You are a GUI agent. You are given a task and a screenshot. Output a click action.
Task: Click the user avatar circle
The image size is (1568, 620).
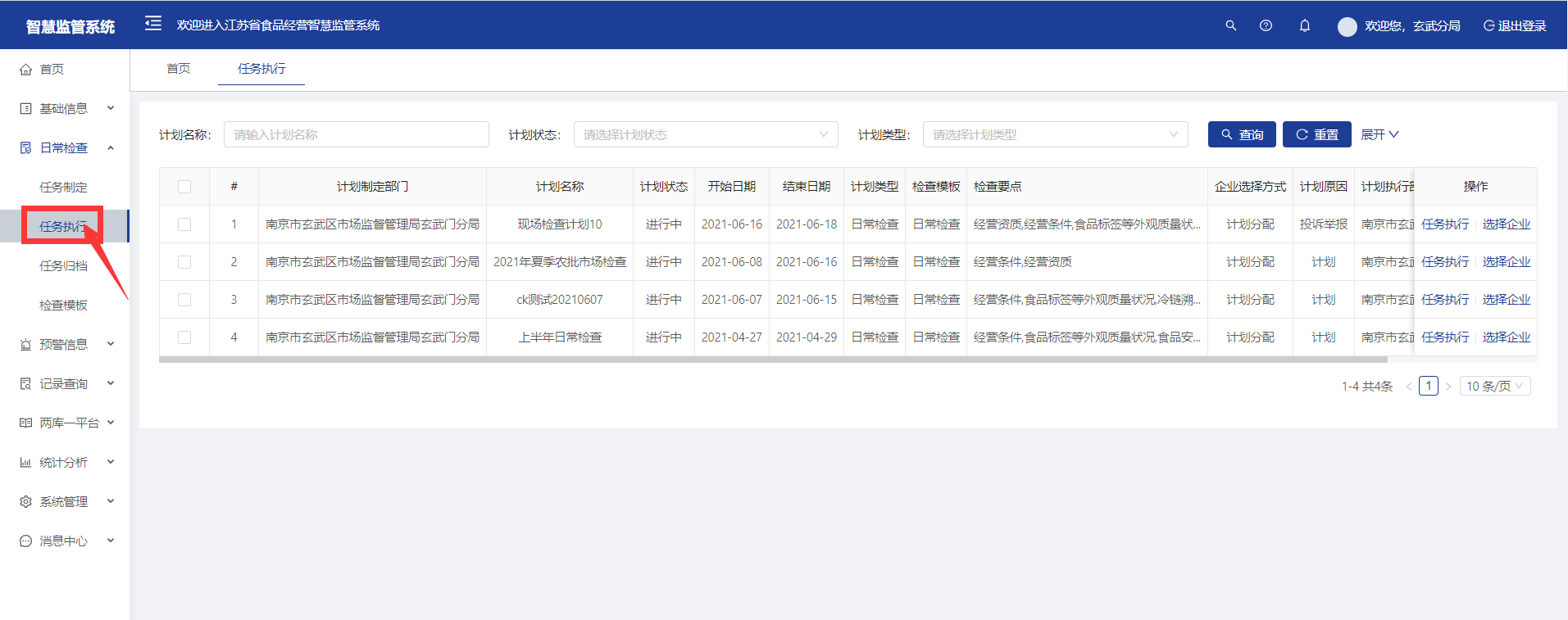coord(1347,26)
